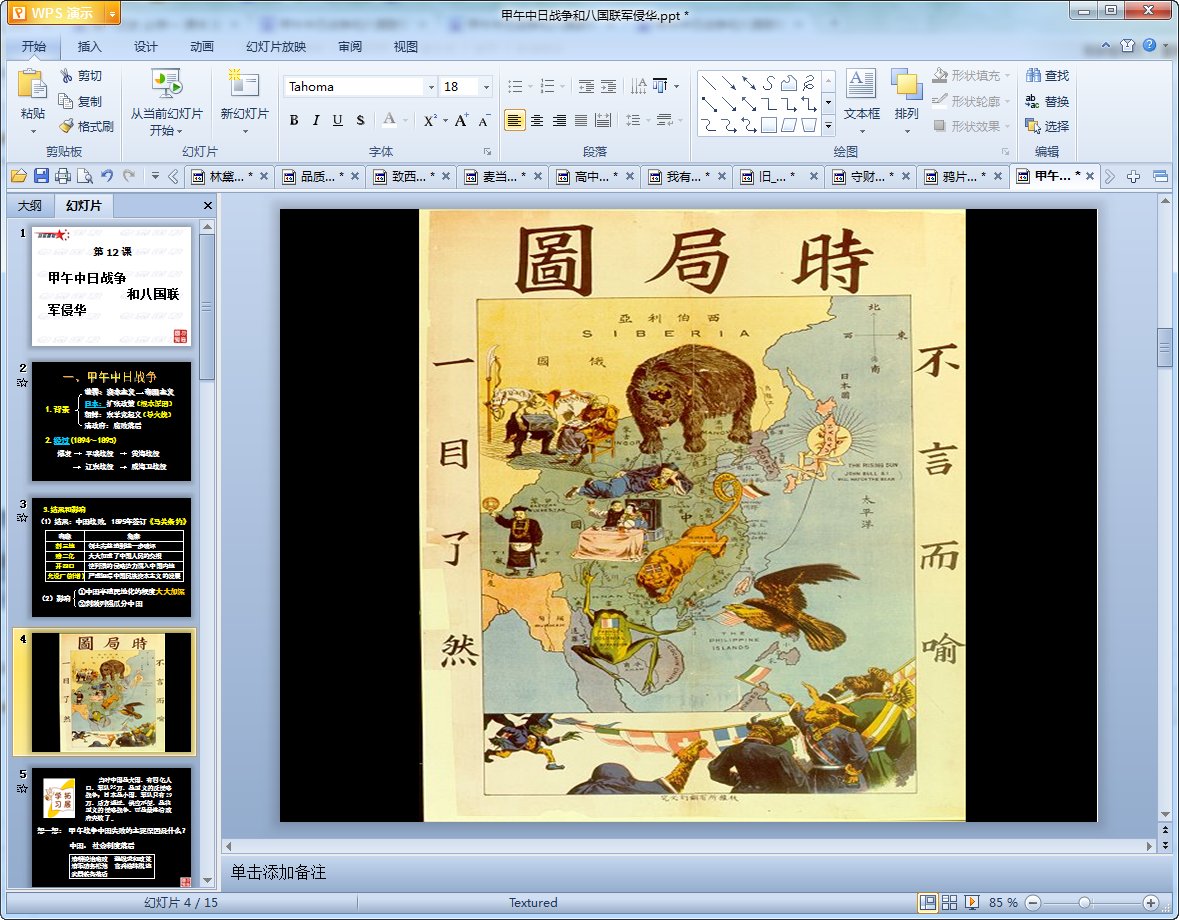Save the presentation with floppy icon
Screen dimensions: 1179x920
point(41,176)
